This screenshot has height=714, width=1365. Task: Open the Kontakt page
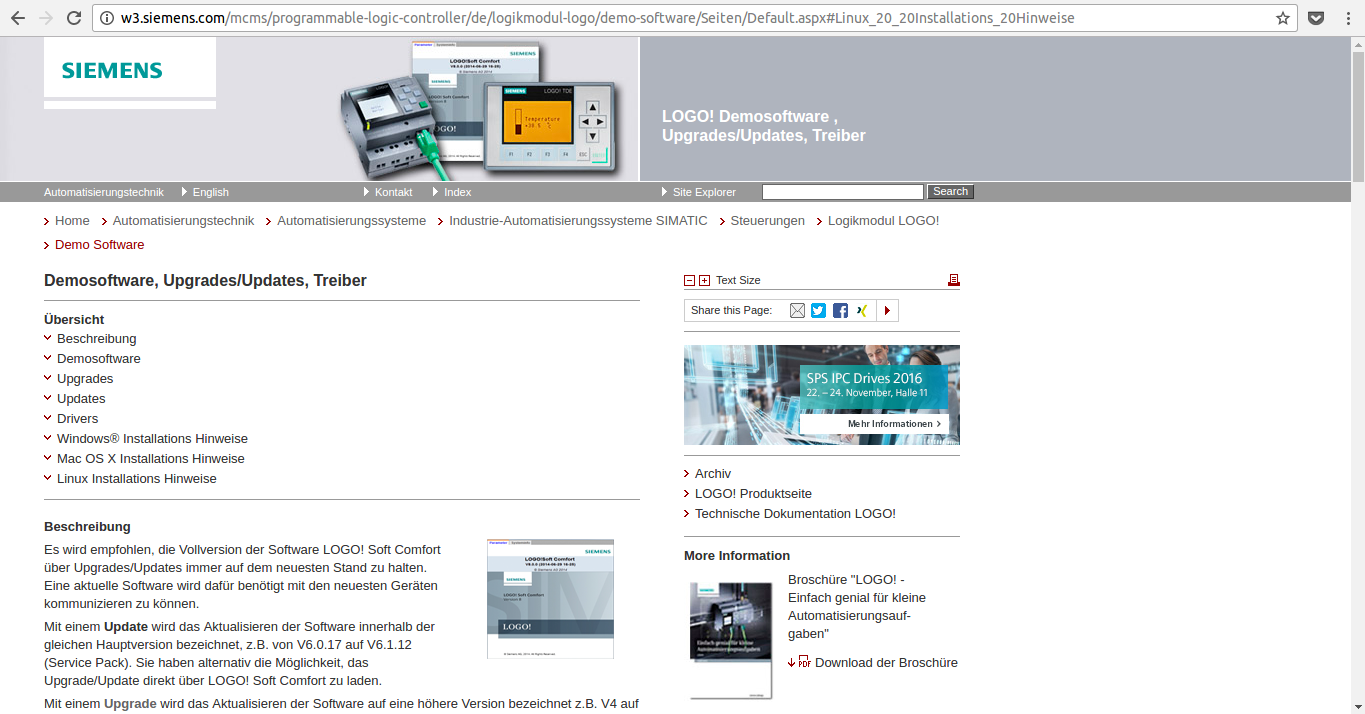pyautogui.click(x=393, y=191)
